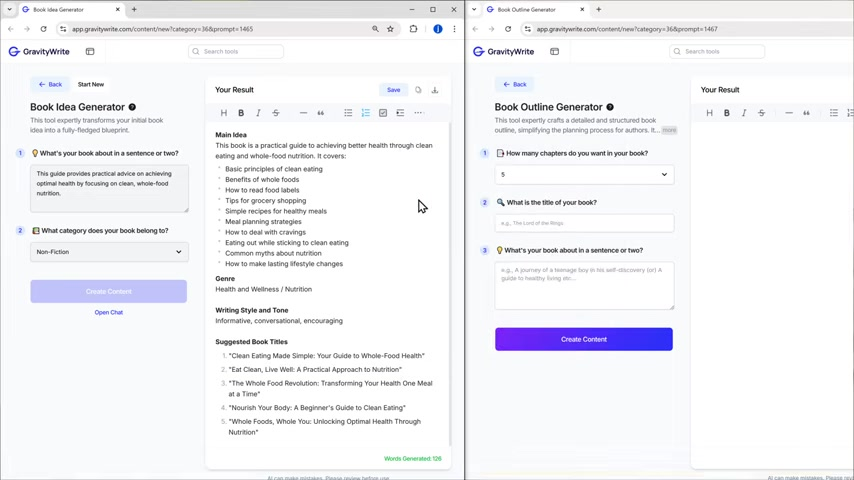The image size is (854, 480).
Task: Save the generated result
Action: [393, 90]
